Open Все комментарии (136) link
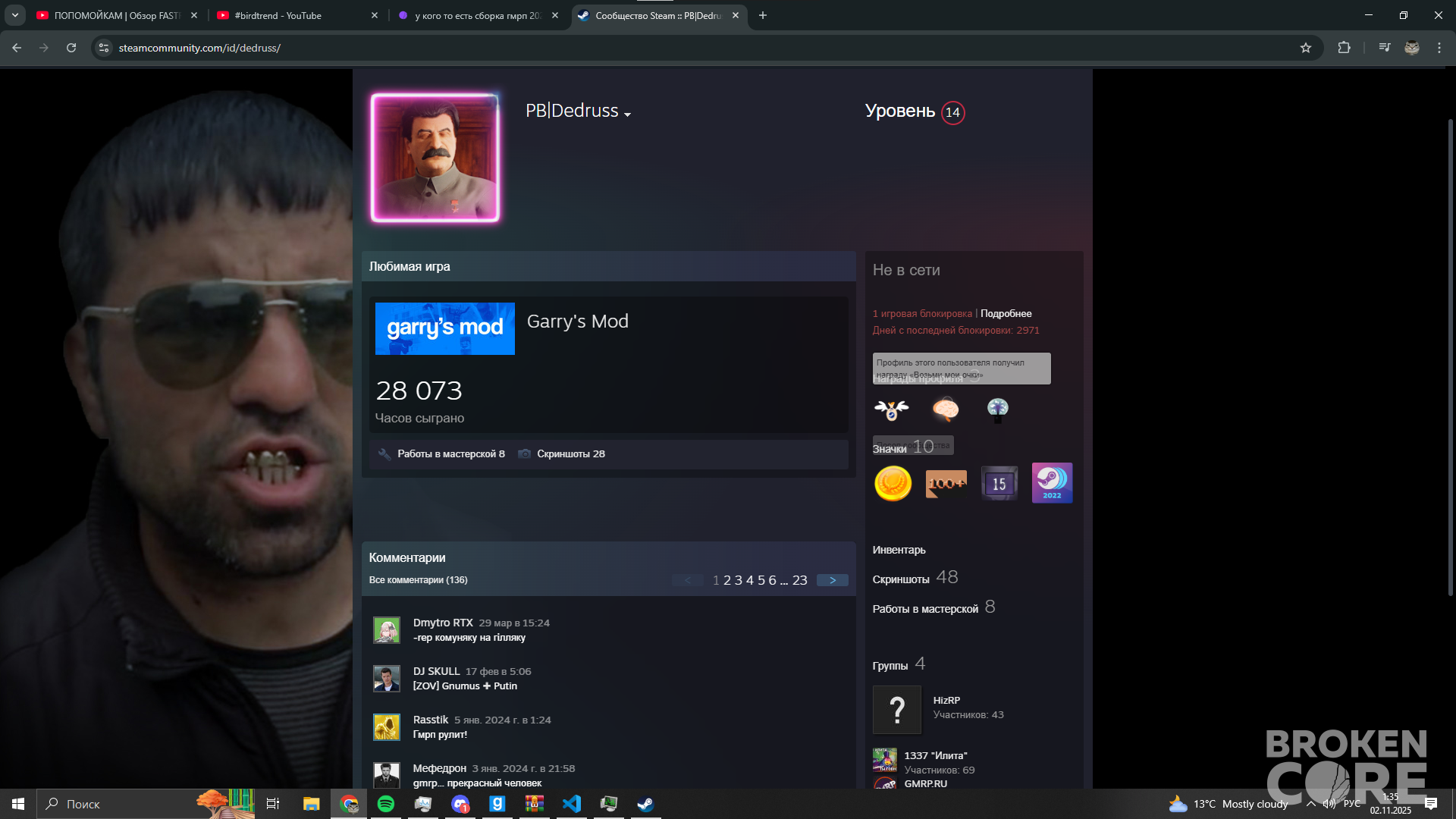Image resolution: width=1456 pixels, height=819 pixels. tap(418, 580)
